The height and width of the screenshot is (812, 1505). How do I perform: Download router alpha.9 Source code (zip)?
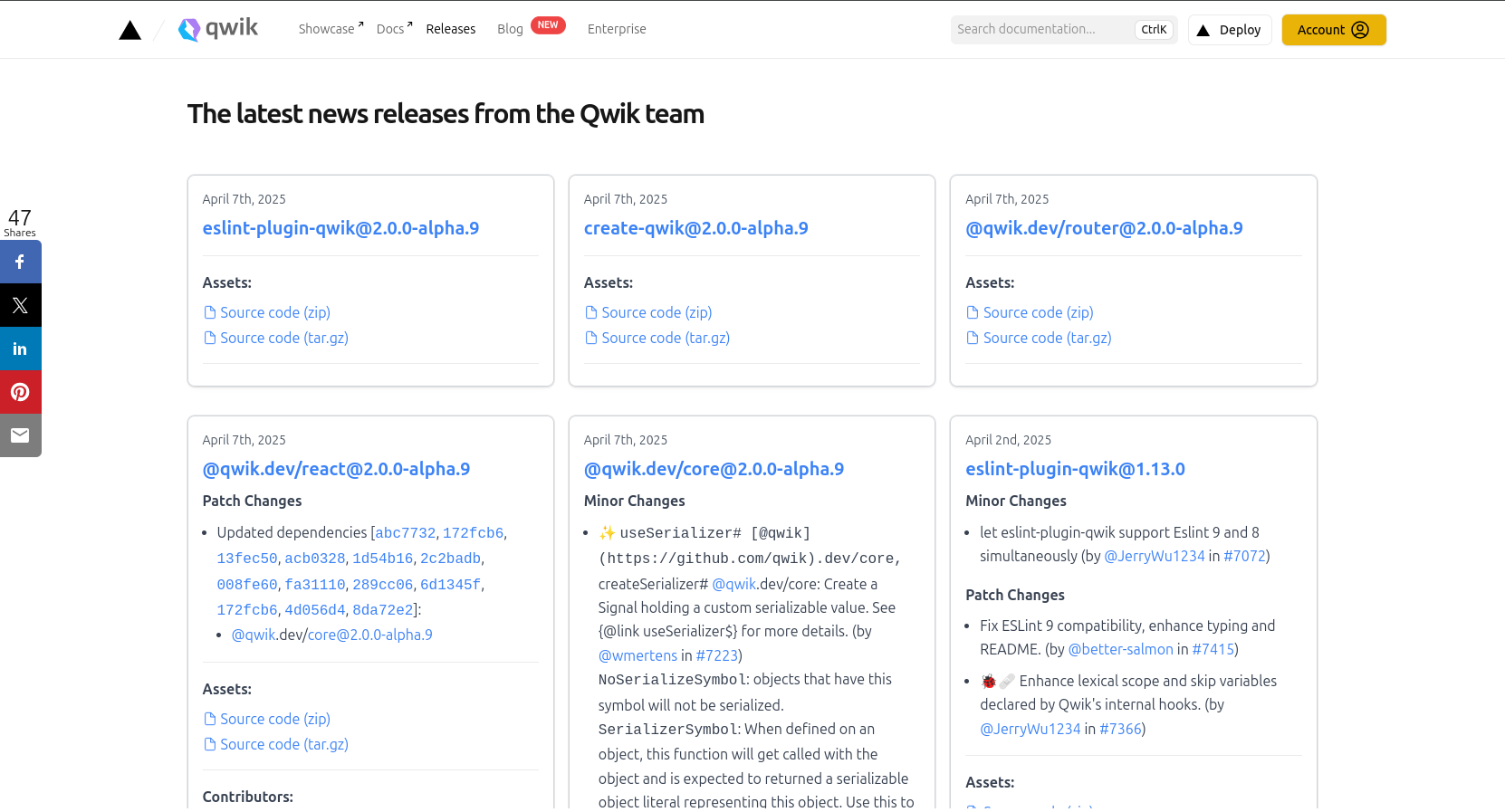coord(1039,312)
